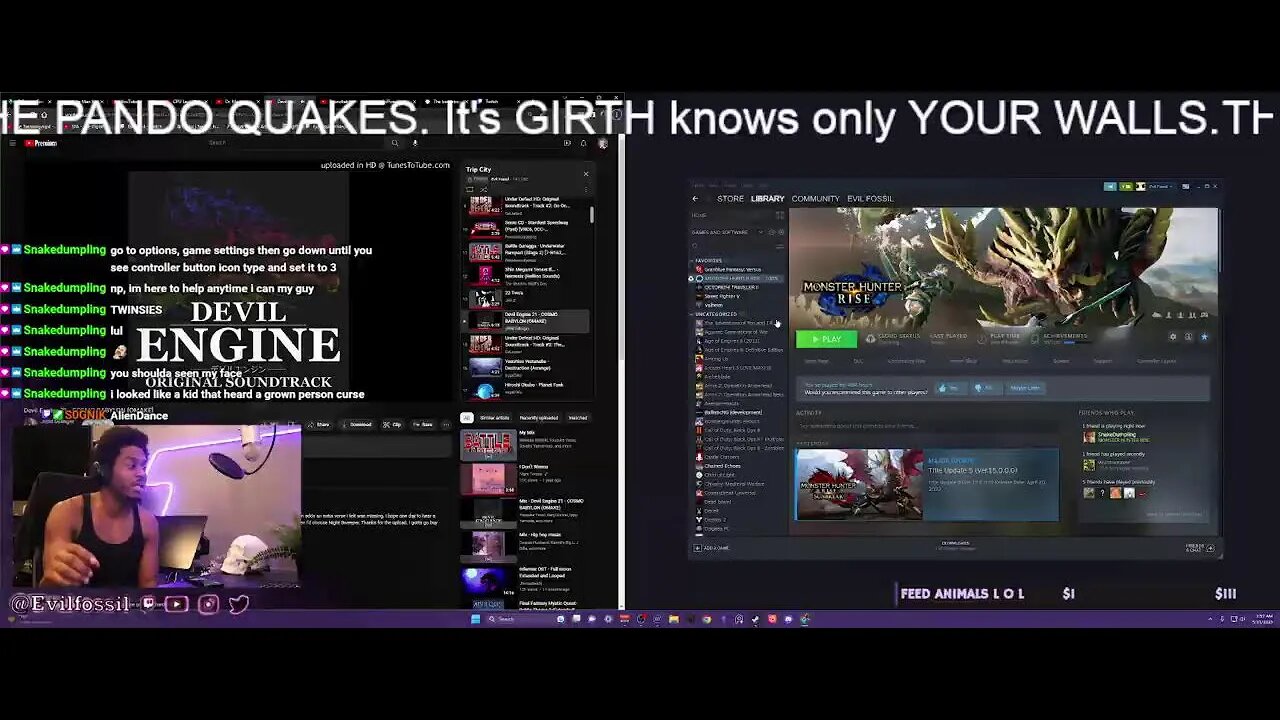Open Steam Downloads at the bottom

(955, 545)
